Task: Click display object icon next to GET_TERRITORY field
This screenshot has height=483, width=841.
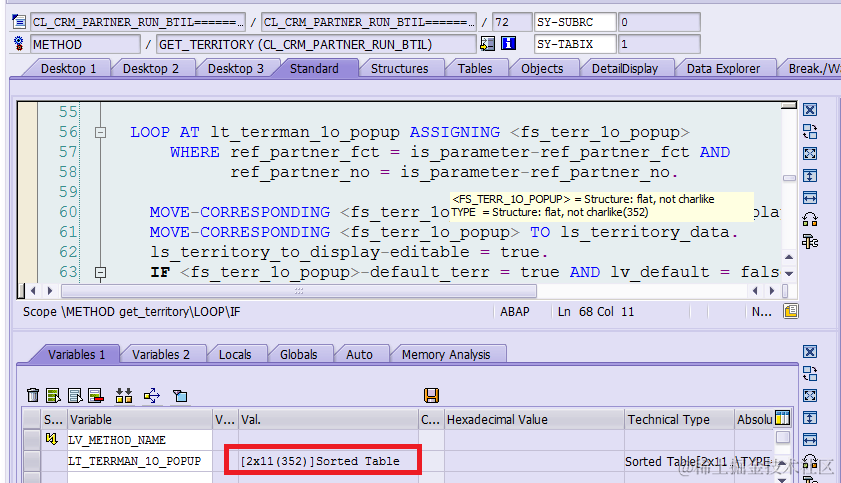Action: 488,43
